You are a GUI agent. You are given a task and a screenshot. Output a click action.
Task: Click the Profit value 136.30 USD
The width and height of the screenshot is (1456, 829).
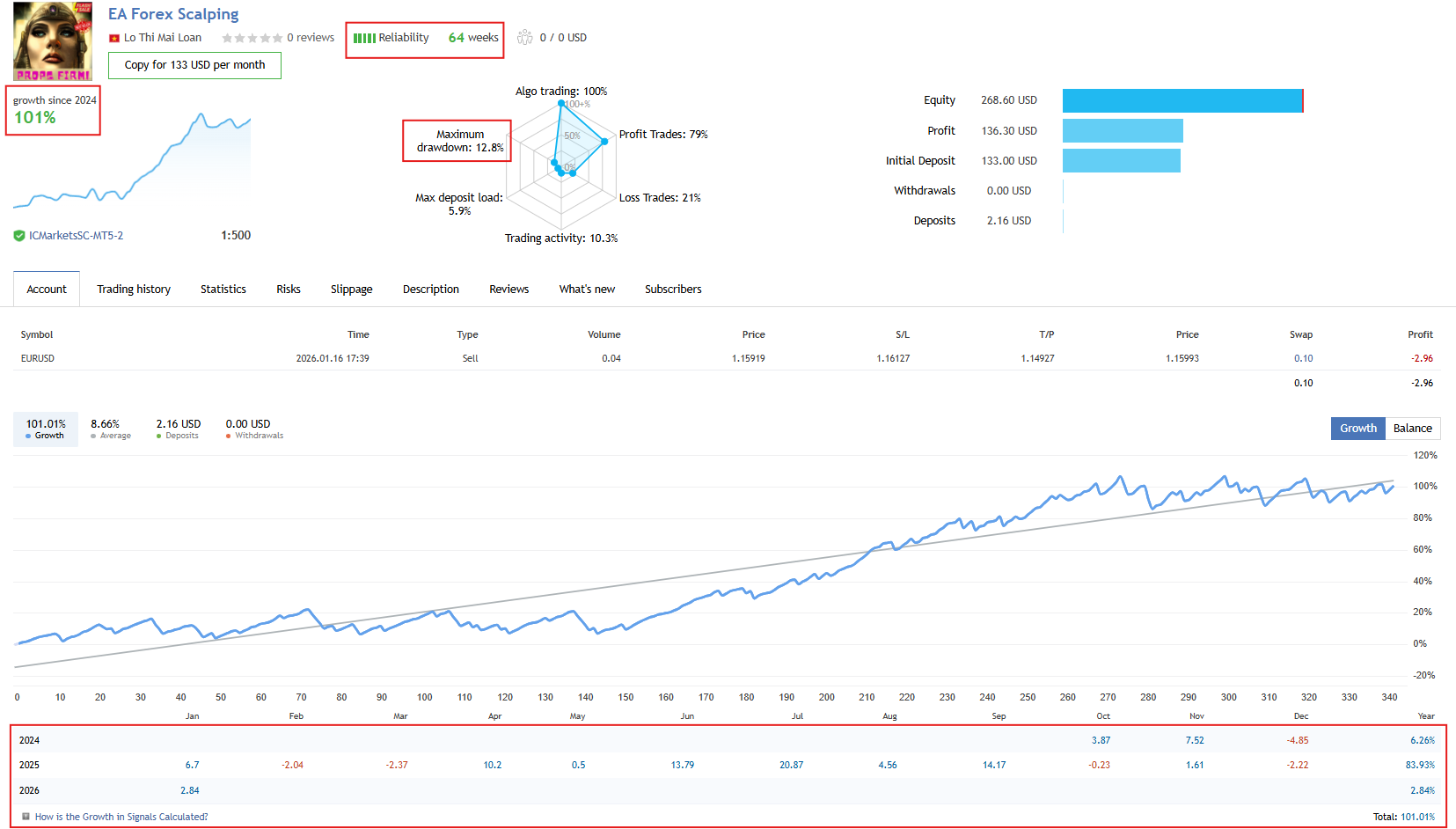pos(1009,131)
